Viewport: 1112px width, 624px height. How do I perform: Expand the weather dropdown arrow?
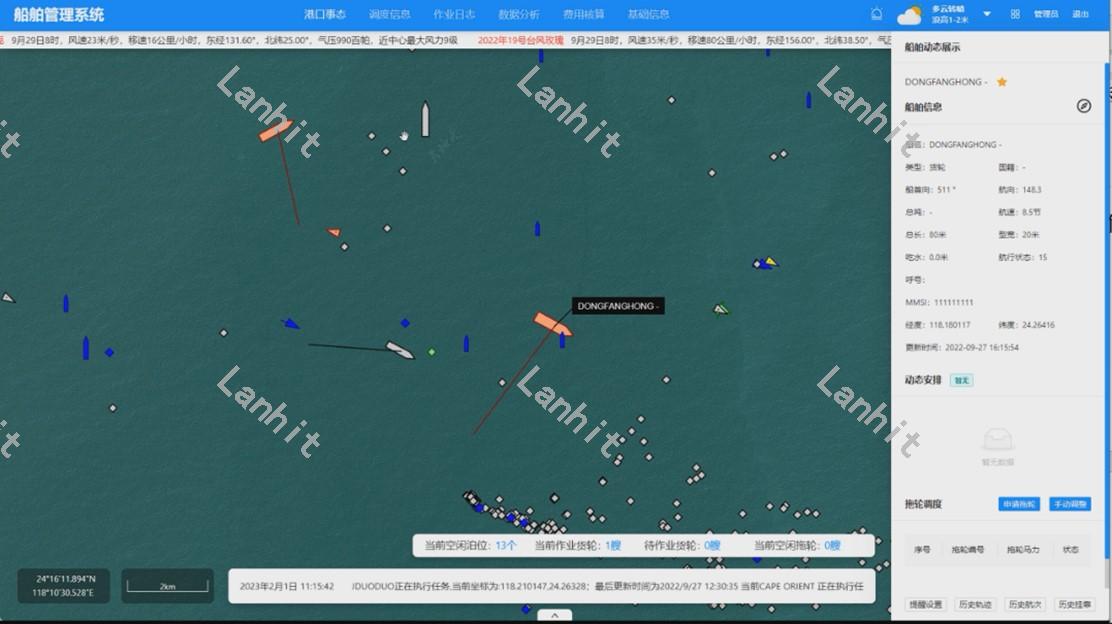(987, 14)
